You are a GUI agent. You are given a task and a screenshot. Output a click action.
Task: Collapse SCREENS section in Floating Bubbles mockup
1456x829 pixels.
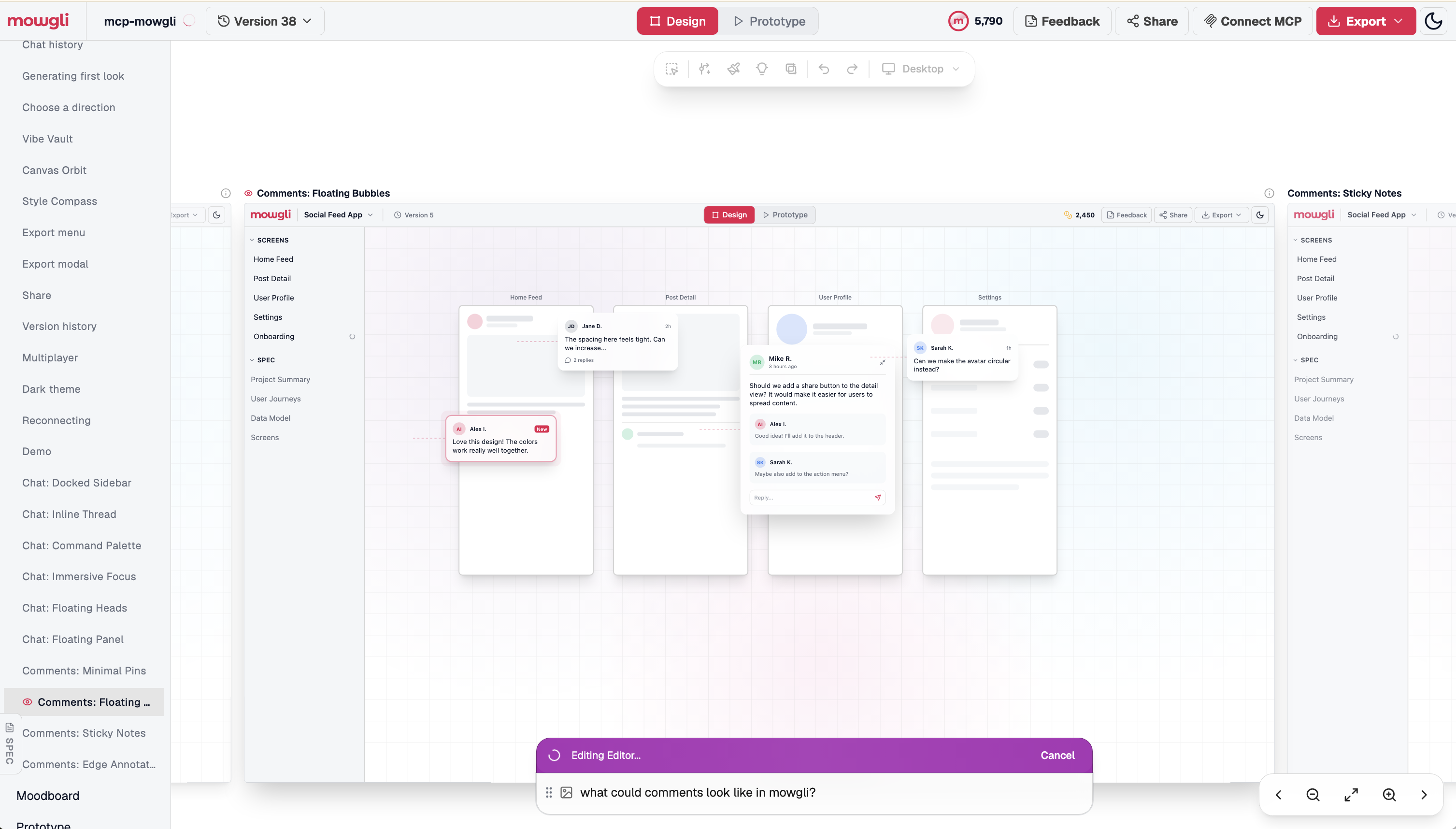point(269,240)
